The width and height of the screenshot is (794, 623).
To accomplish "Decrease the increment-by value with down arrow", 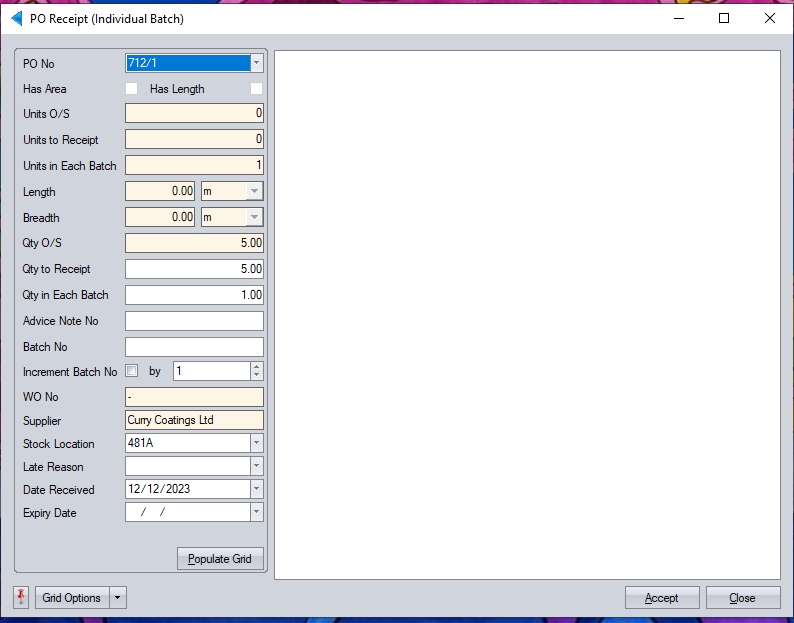I will [x=256, y=376].
